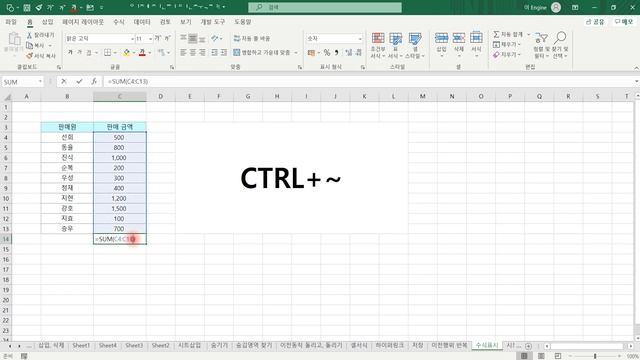This screenshot has height=360, width=640.
Task: Toggle Wrap Text option
Action: (x=252, y=38)
